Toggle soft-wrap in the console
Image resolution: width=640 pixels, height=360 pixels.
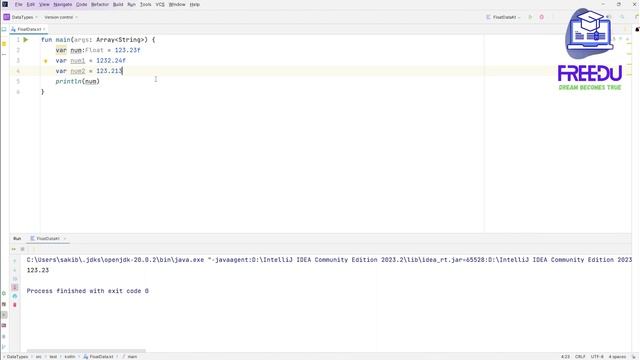point(15,279)
